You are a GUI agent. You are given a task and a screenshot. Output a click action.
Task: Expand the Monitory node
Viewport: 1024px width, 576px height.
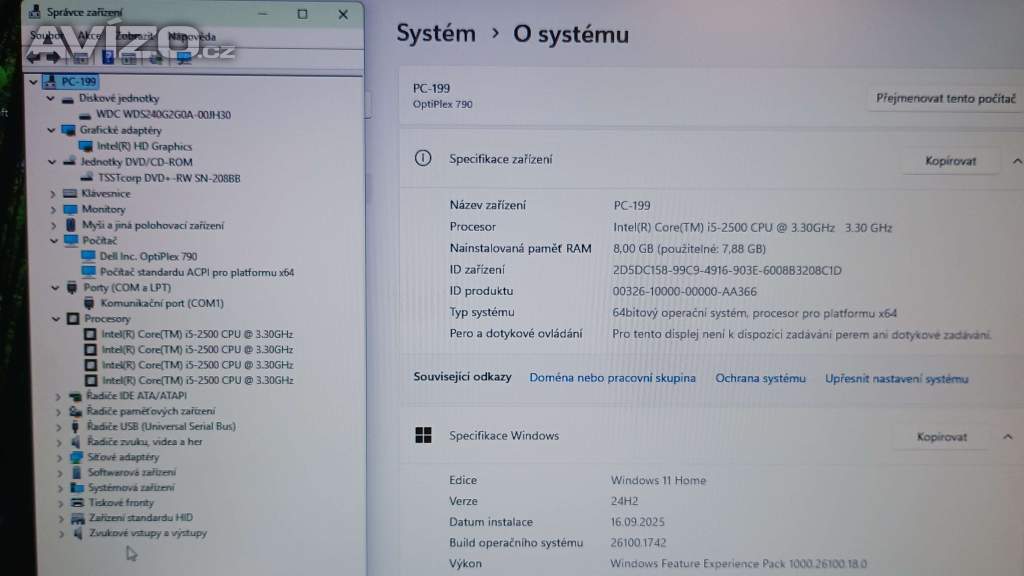54,210
